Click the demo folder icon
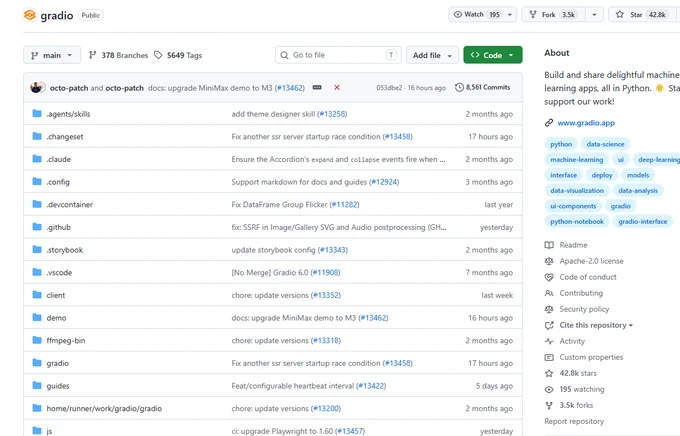The width and height of the screenshot is (680, 436). (37, 317)
